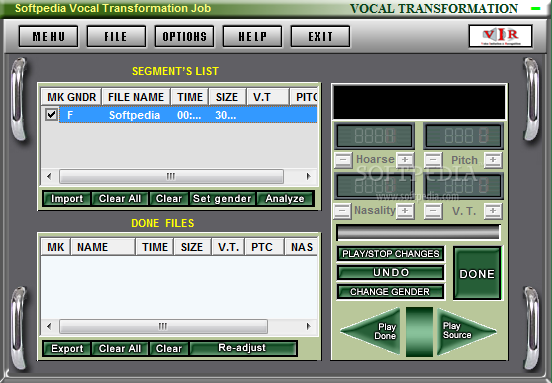This screenshot has height=383, width=552.
Task: Click the Segment's List horizontal scrollbar thumb
Action: (x=171, y=176)
